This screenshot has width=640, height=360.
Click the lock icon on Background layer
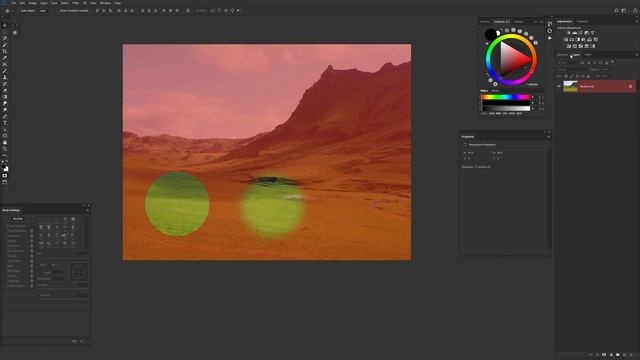[x=630, y=86]
